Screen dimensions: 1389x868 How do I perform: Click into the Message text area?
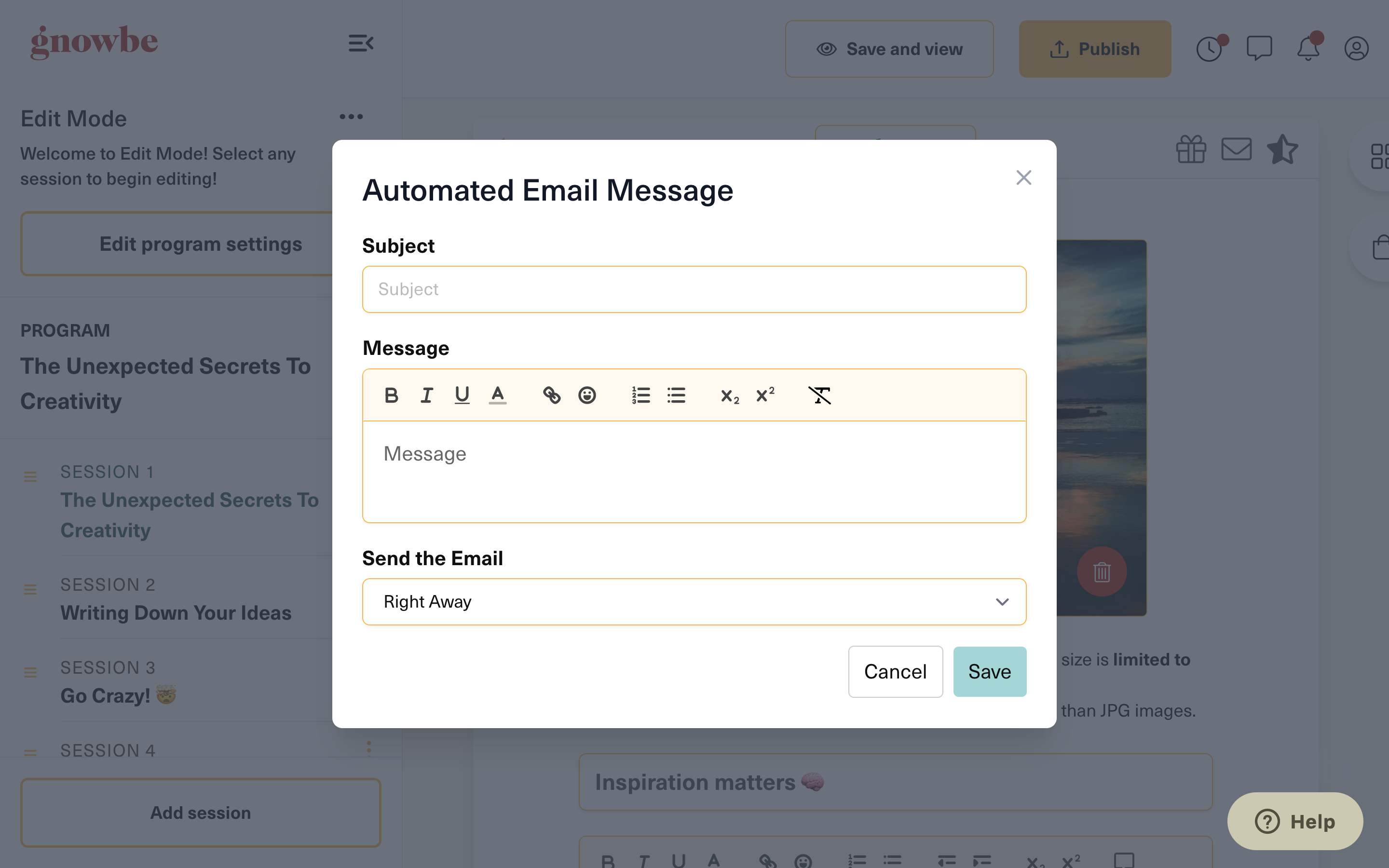pos(694,471)
